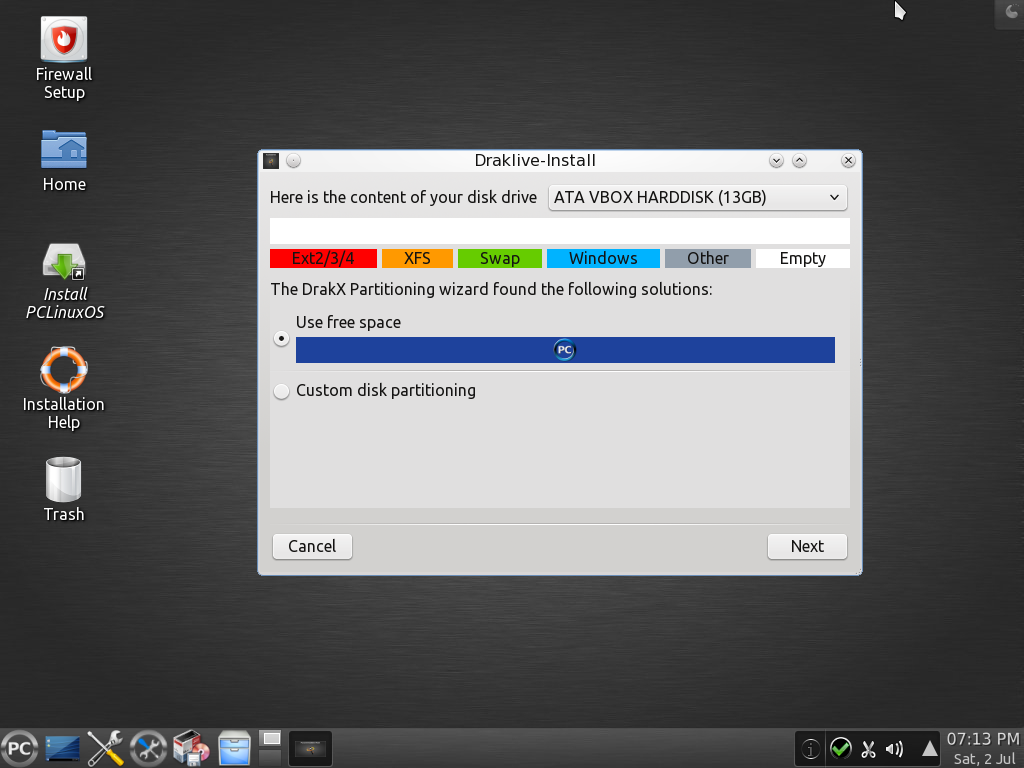
Task: Click the red Ext2/3/4 legend swatch
Action: click(x=323, y=259)
